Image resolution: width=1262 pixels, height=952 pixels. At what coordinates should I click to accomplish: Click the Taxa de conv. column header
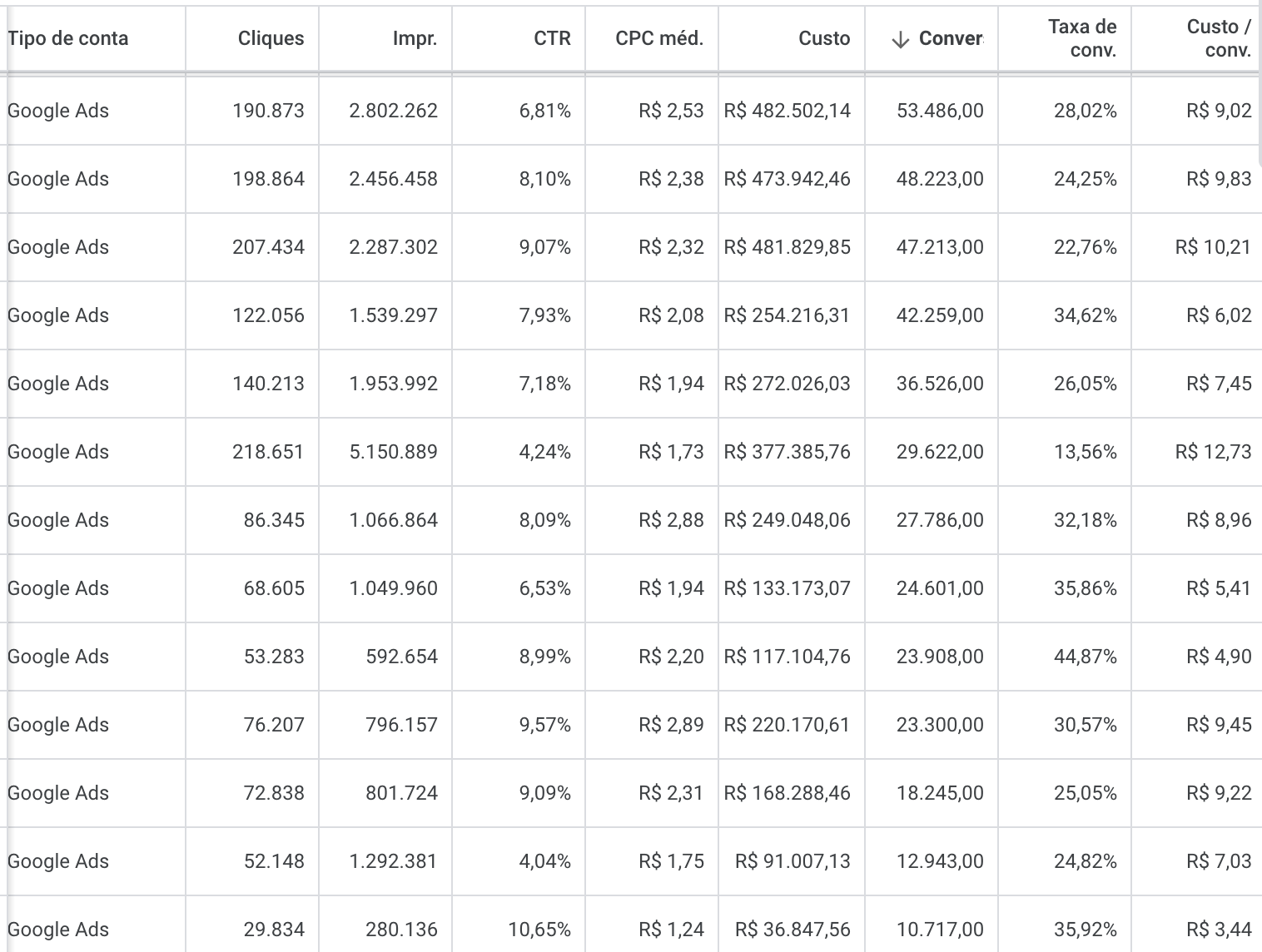click(x=1082, y=38)
